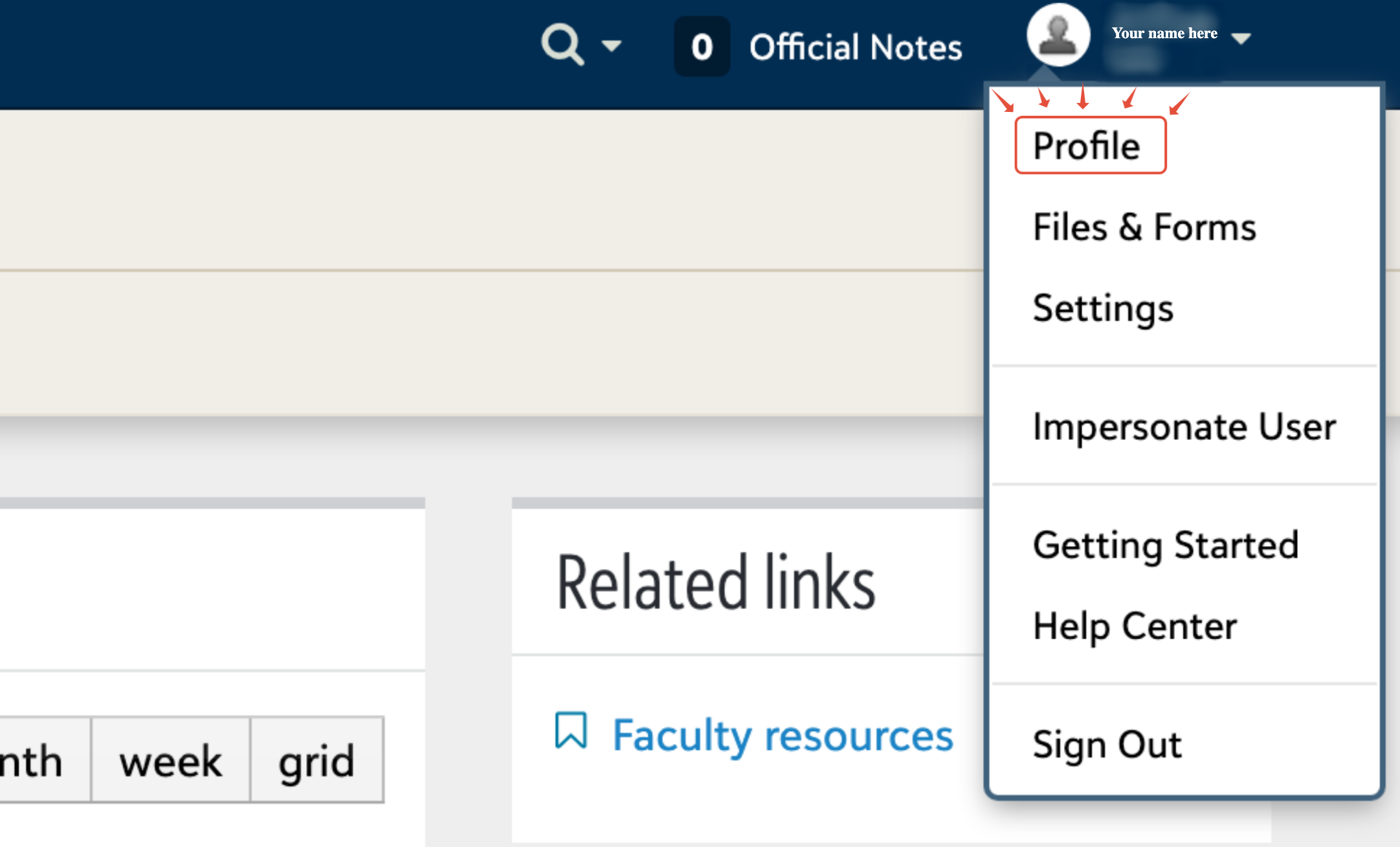
Task: Open Getting Started from menu
Action: point(1166,545)
